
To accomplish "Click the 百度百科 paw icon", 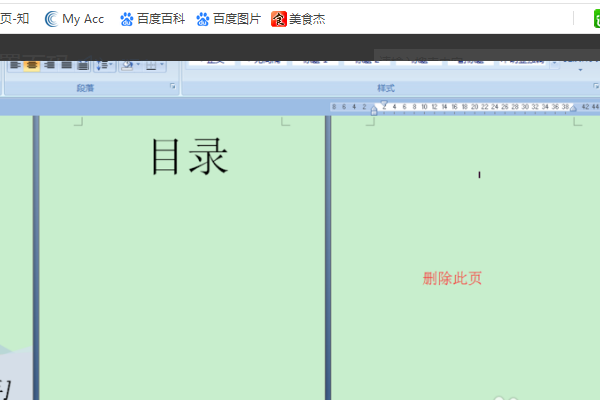I will coord(127,19).
